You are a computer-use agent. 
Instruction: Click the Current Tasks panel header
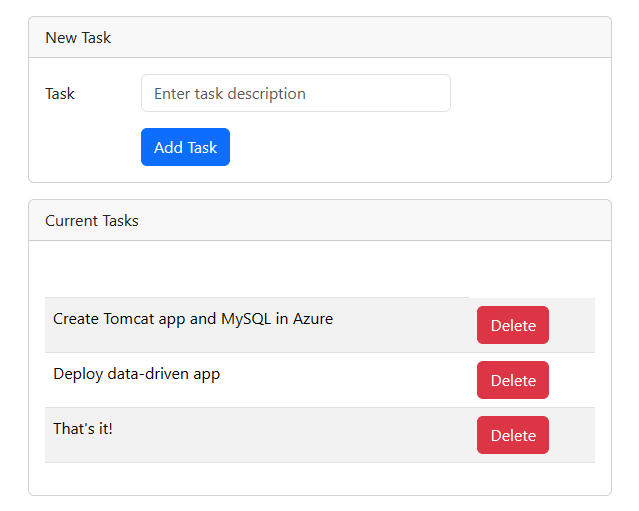pos(319,220)
